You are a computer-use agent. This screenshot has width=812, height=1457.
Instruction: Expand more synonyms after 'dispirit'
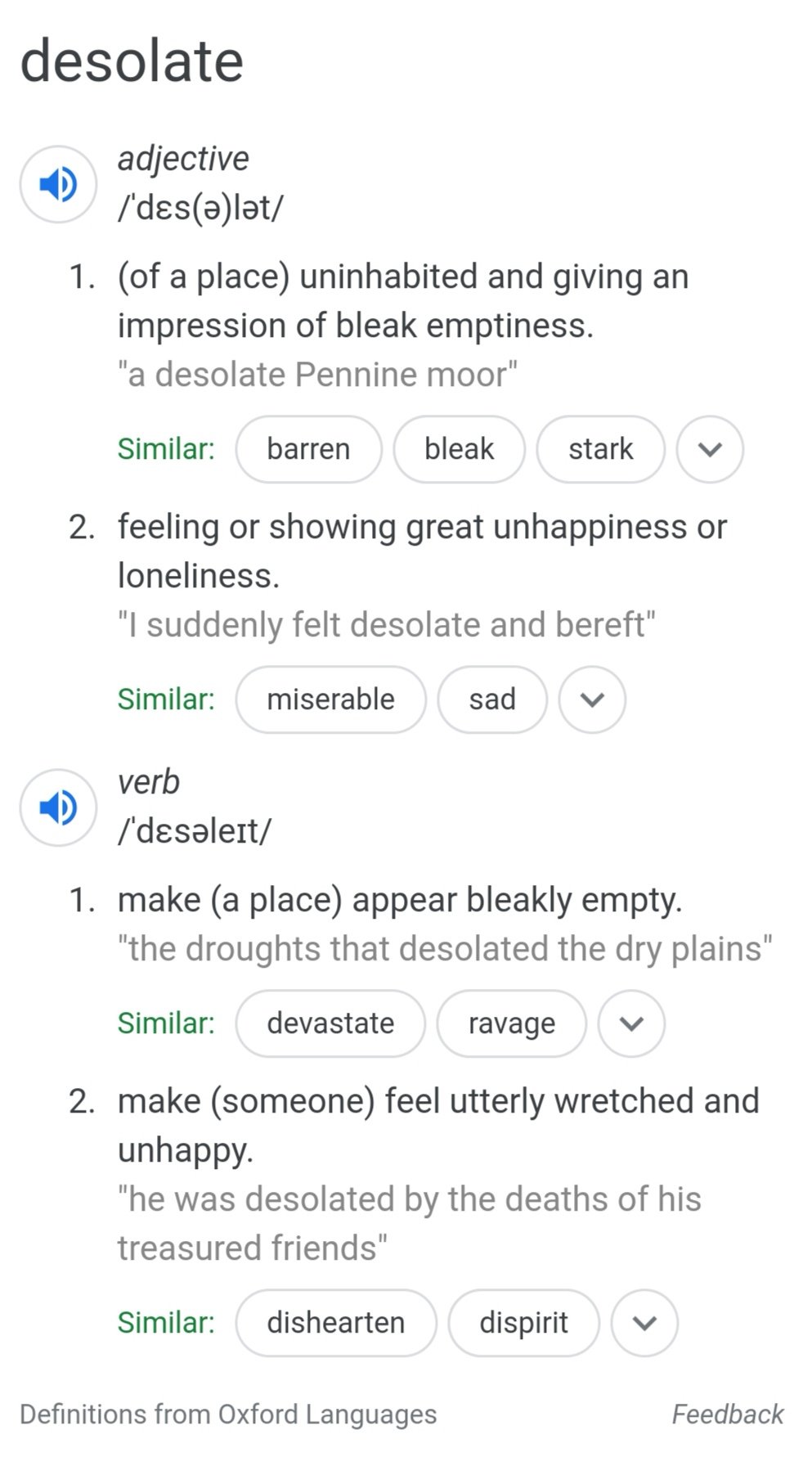(x=644, y=1323)
